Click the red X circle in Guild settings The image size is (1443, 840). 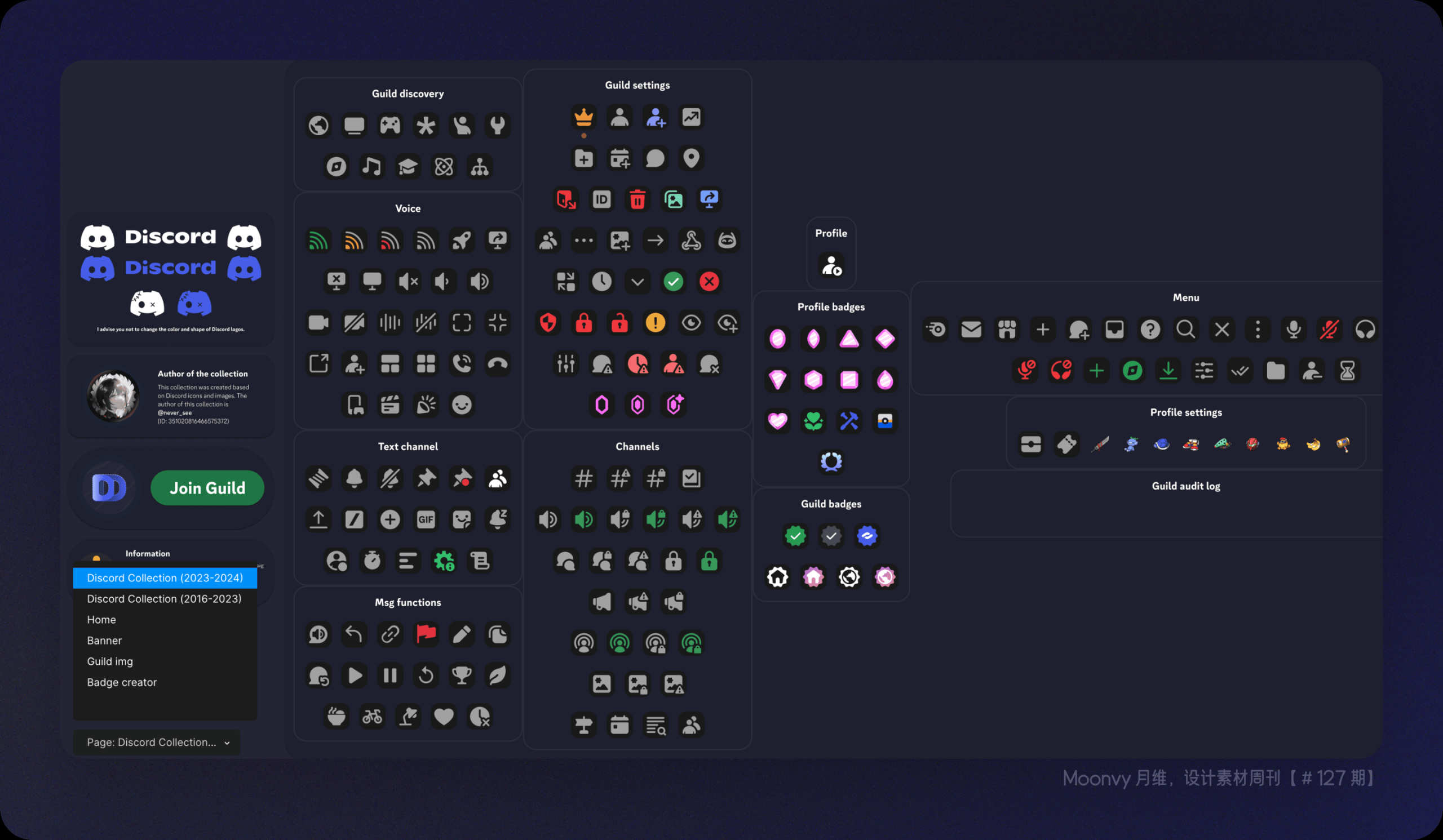(709, 282)
